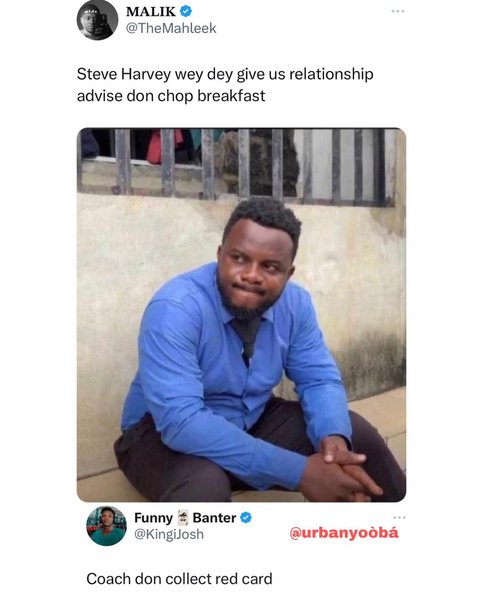Open the MALIK display name link
The height and width of the screenshot is (600, 482).
(x=151, y=11)
